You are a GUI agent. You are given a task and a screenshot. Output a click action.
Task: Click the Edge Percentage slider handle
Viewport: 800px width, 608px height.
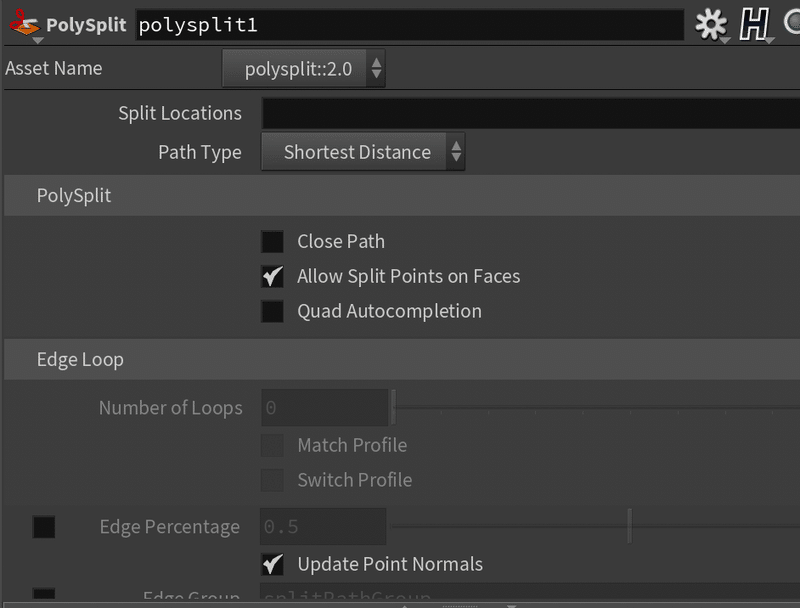tap(629, 527)
